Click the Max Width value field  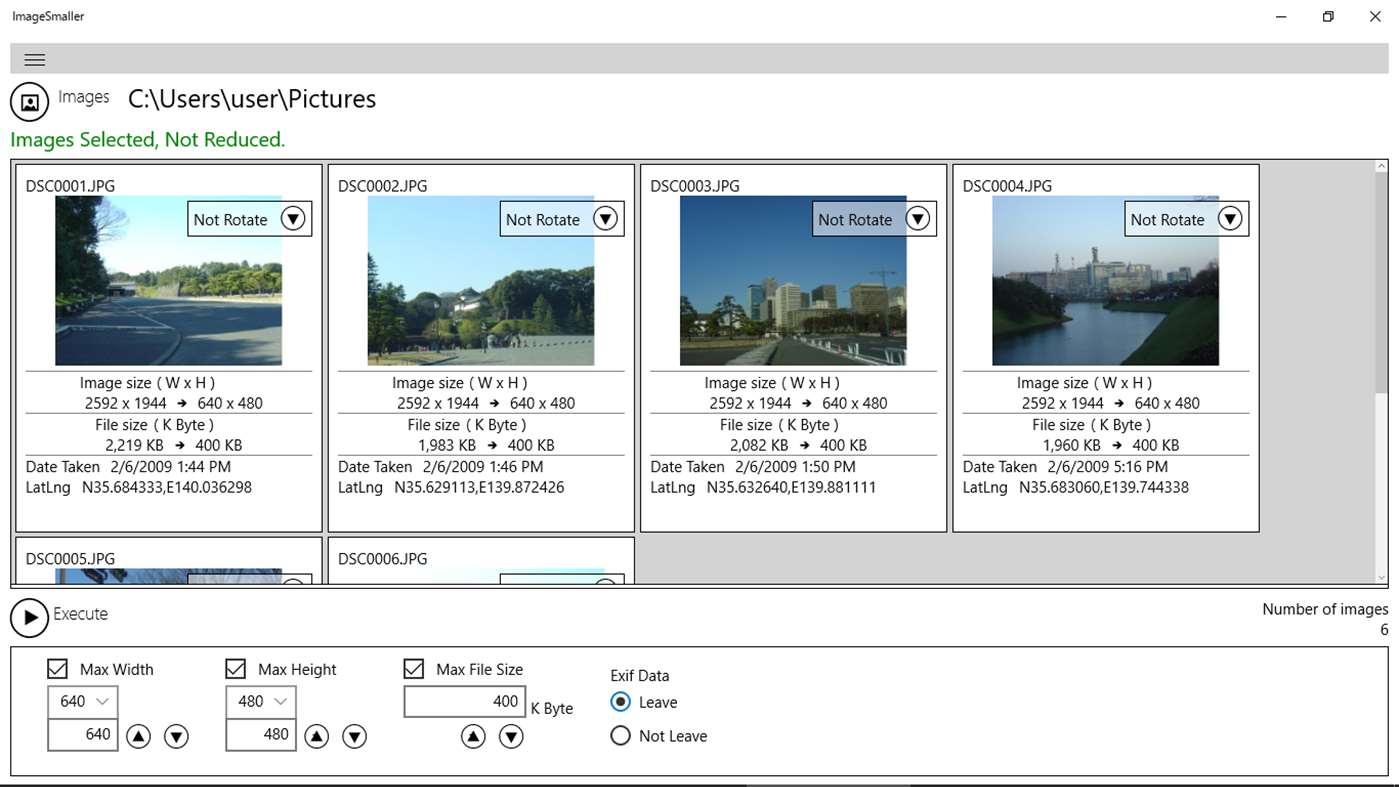pos(83,734)
